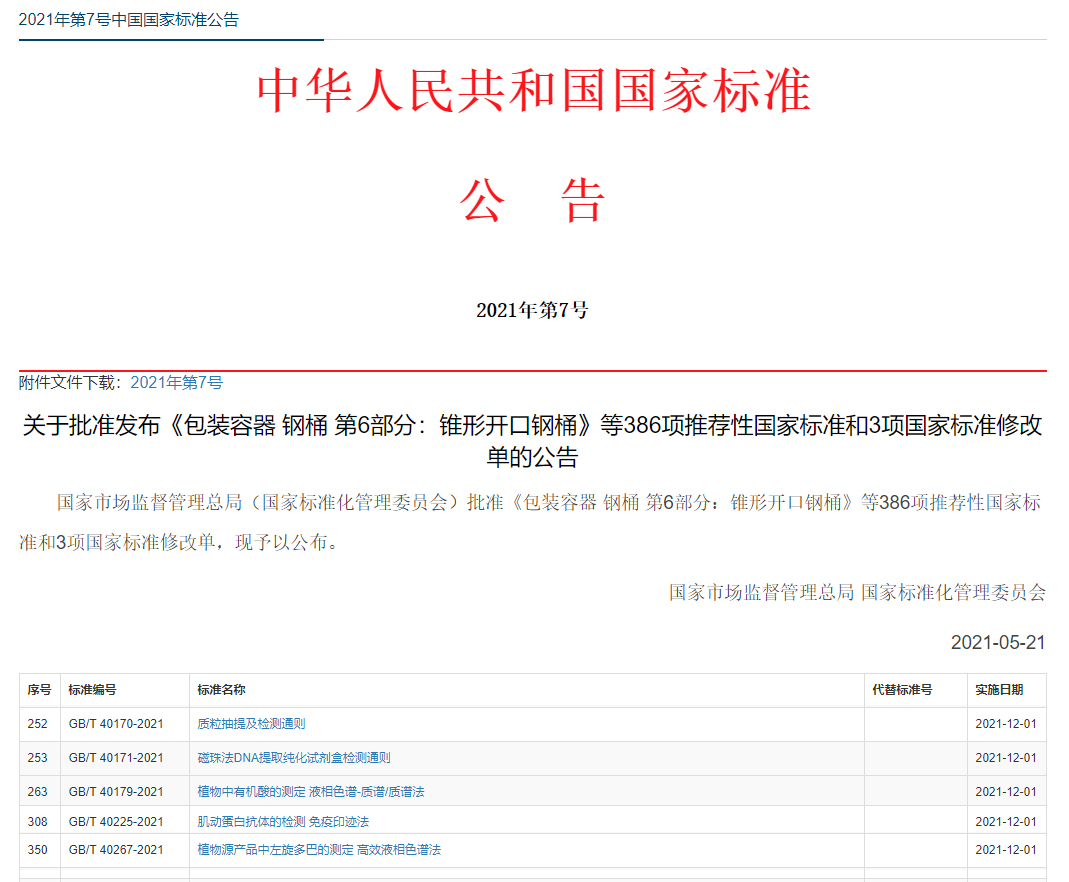Image resolution: width=1069 pixels, height=882 pixels.
Task: Click the 代替标准号 column header
Action: point(902,690)
